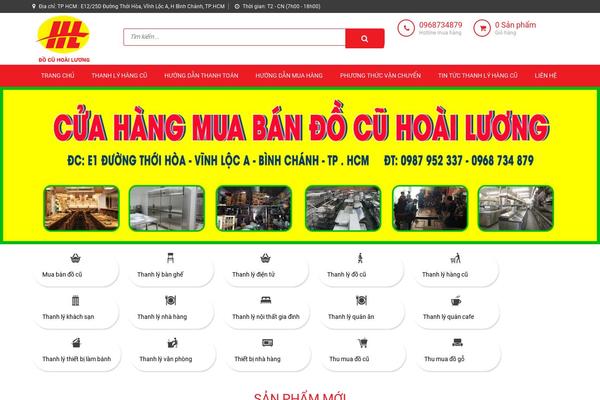Open Thanh lý khách sạn category
This screenshot has height=400, width=600.
click(x=68, y=317)
